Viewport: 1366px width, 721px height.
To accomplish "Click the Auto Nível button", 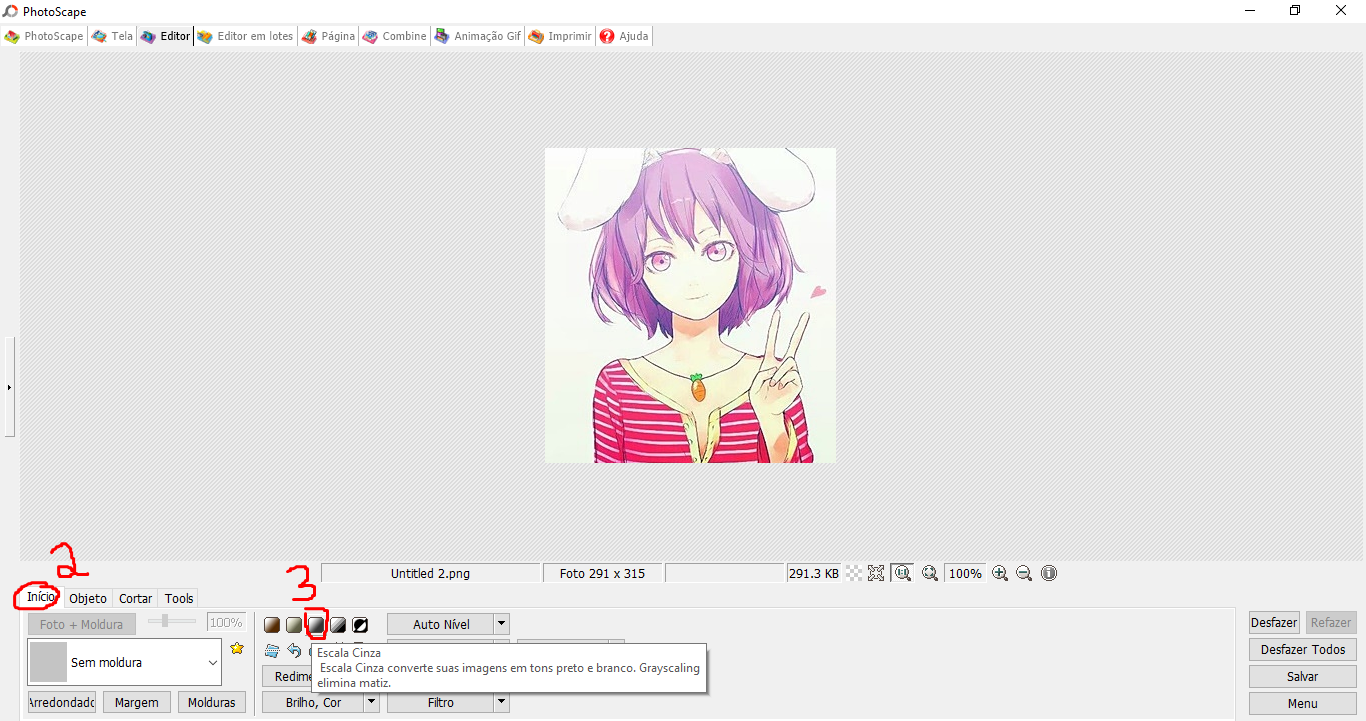I will click(x=441, y=624).
